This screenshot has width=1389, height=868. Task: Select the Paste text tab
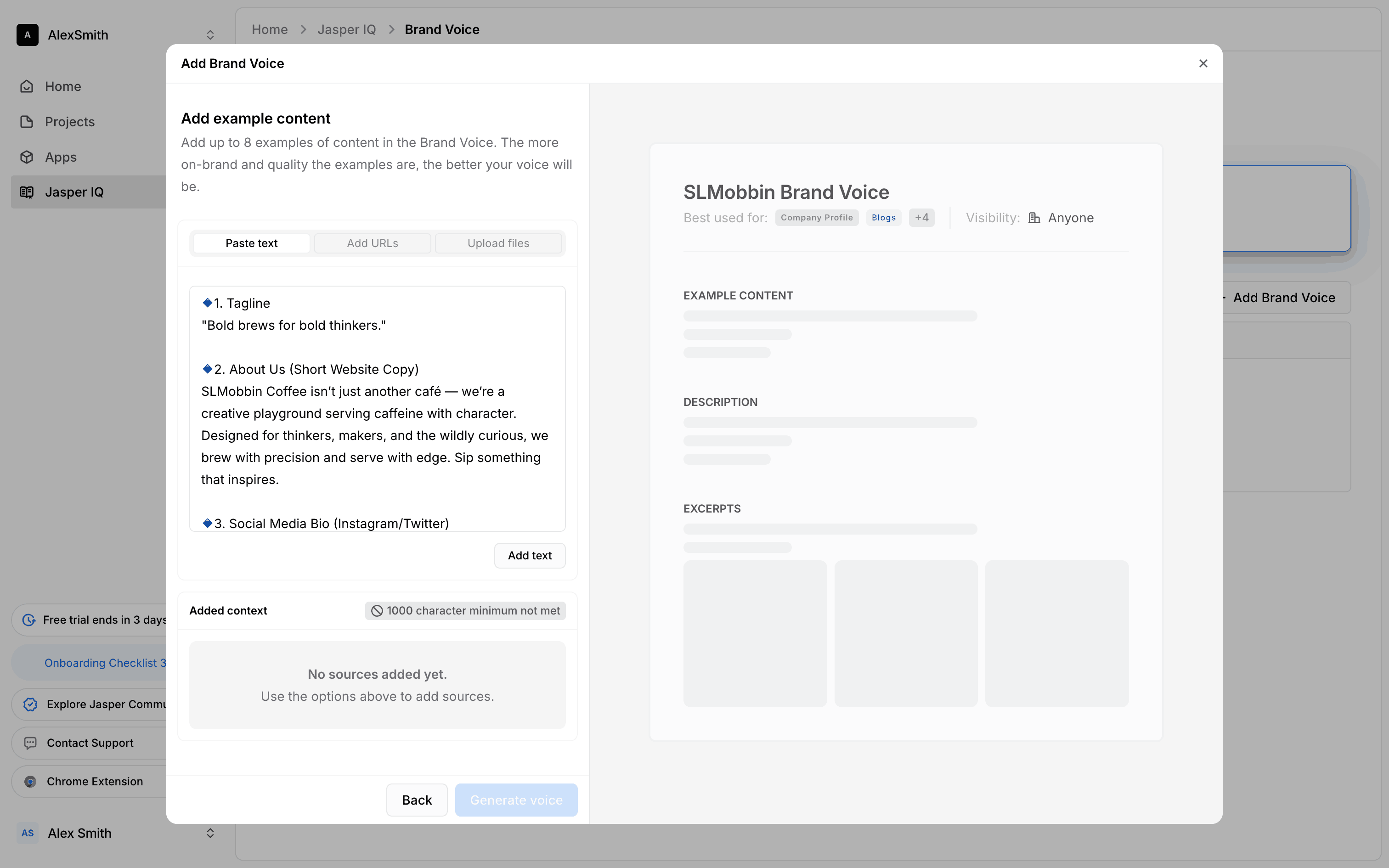pyautogui.click(x=251, y=243)
